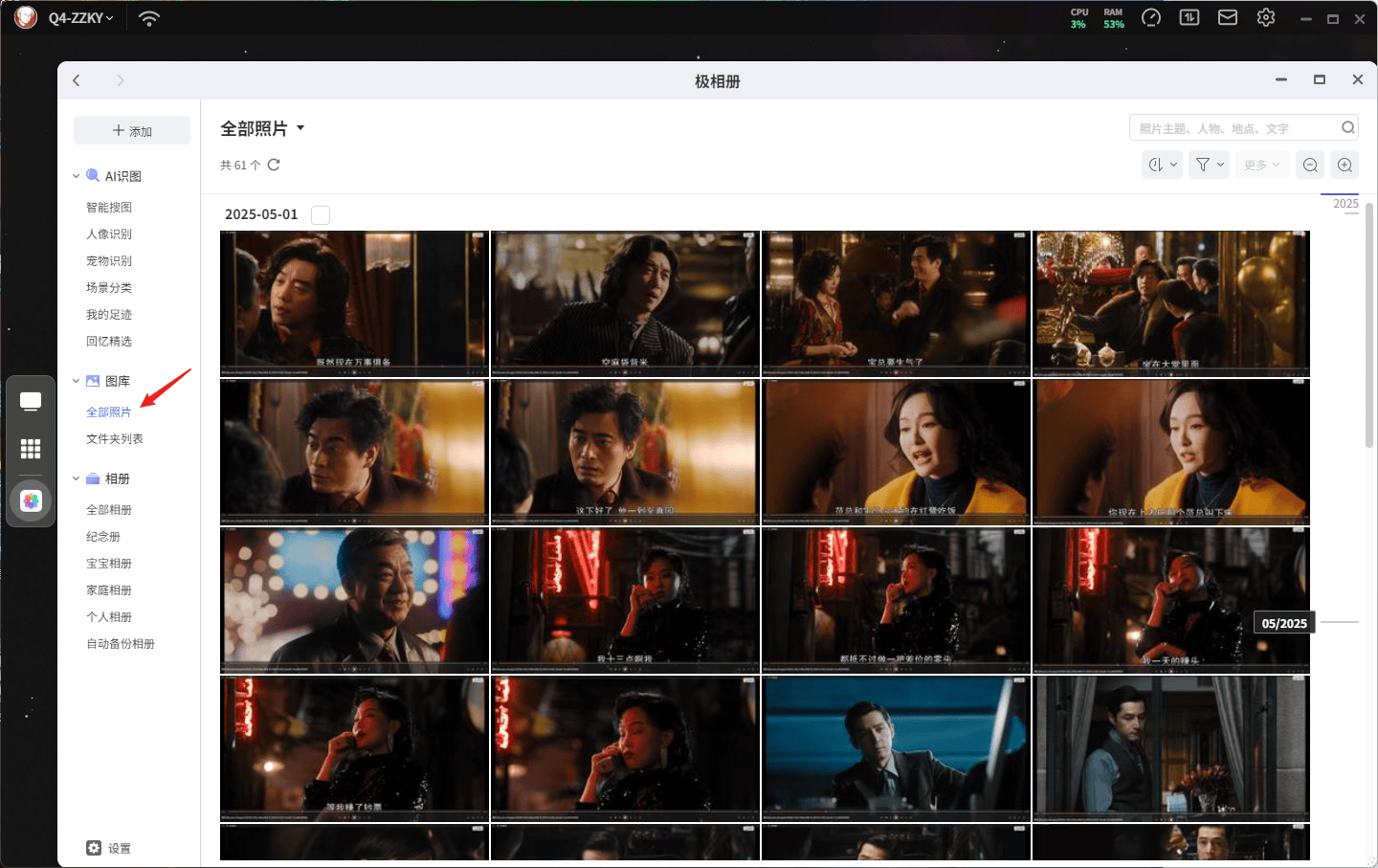Click the refresh icon next to 共 61 个
1378x868 pixels.
pos(274,165)
